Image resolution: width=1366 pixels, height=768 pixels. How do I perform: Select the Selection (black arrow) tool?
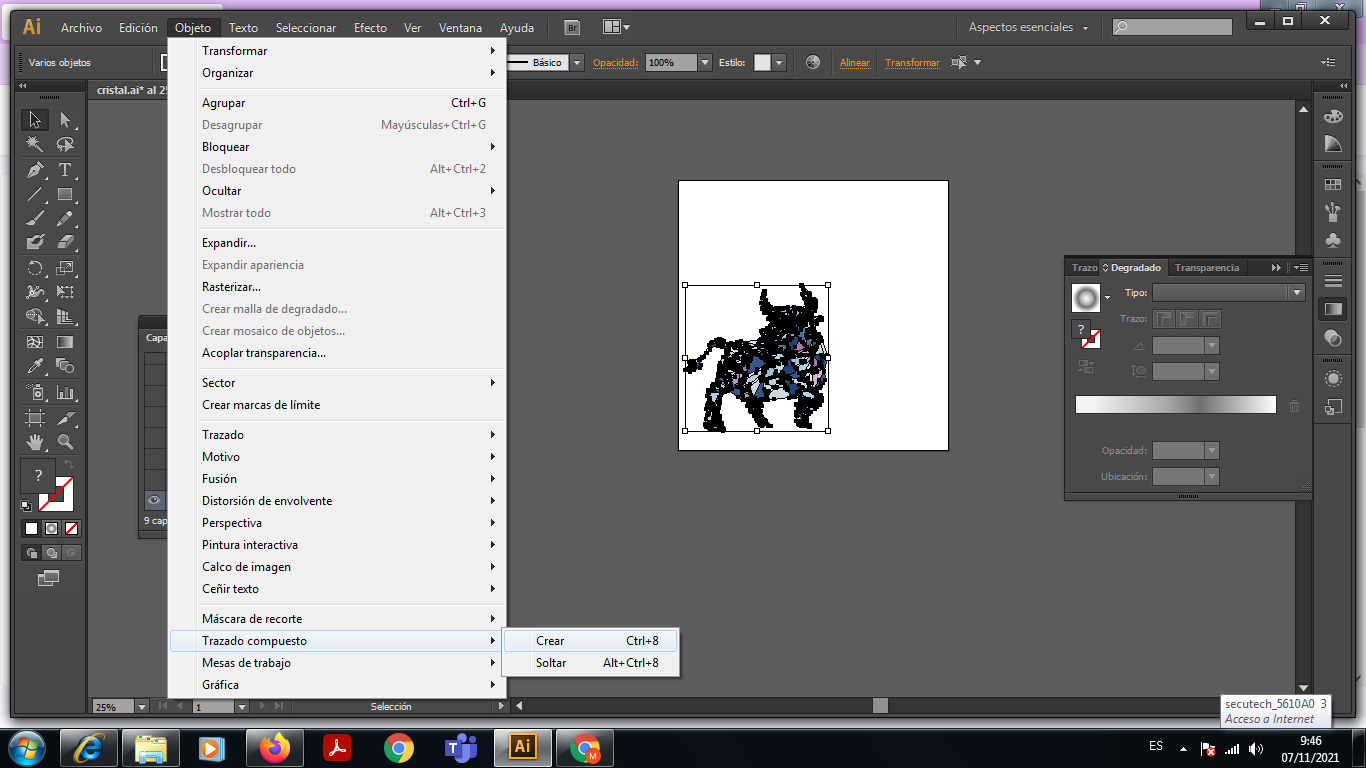click(35, 120)
